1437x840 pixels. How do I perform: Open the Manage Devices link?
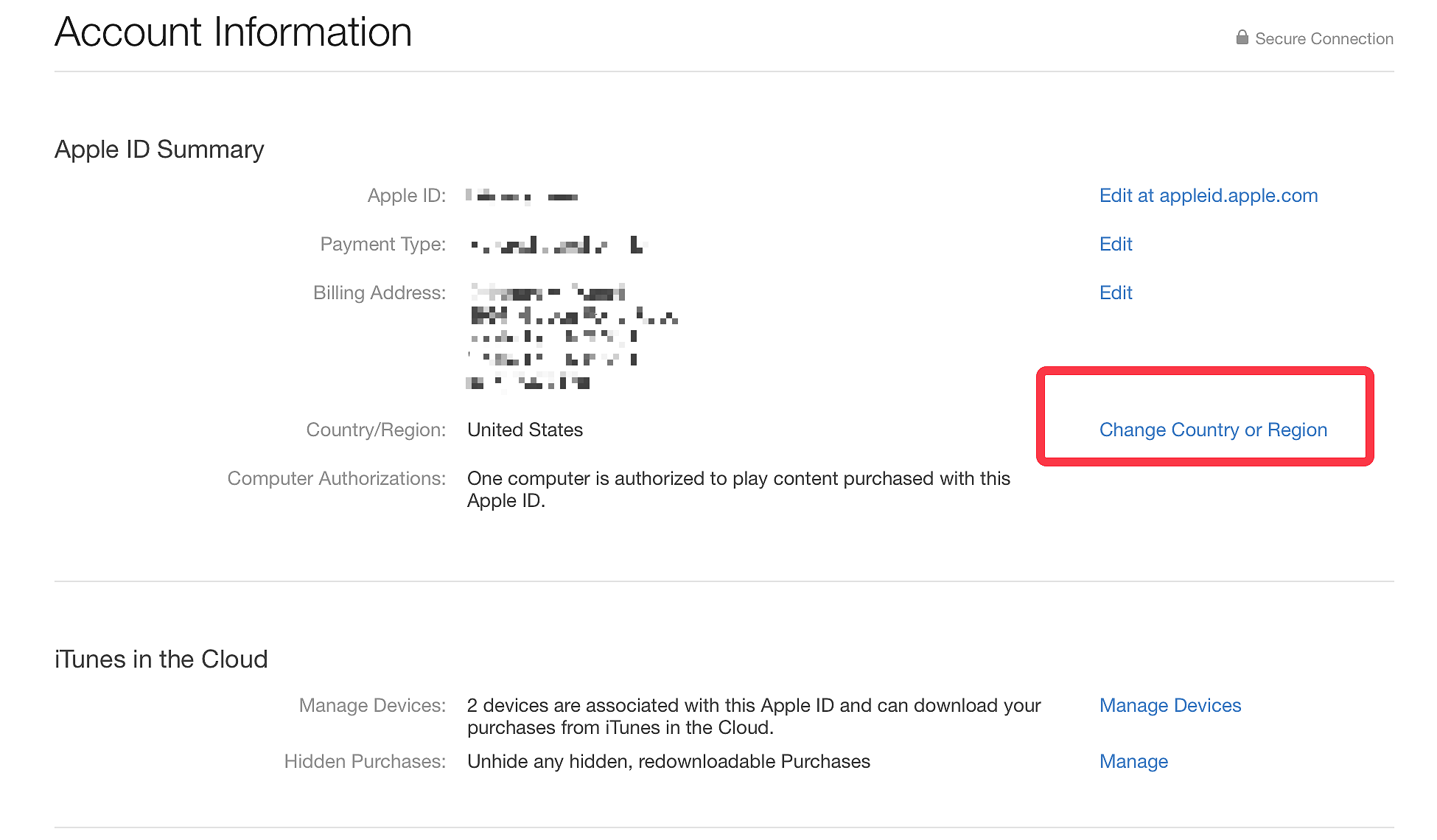(x=1169, y=705)
